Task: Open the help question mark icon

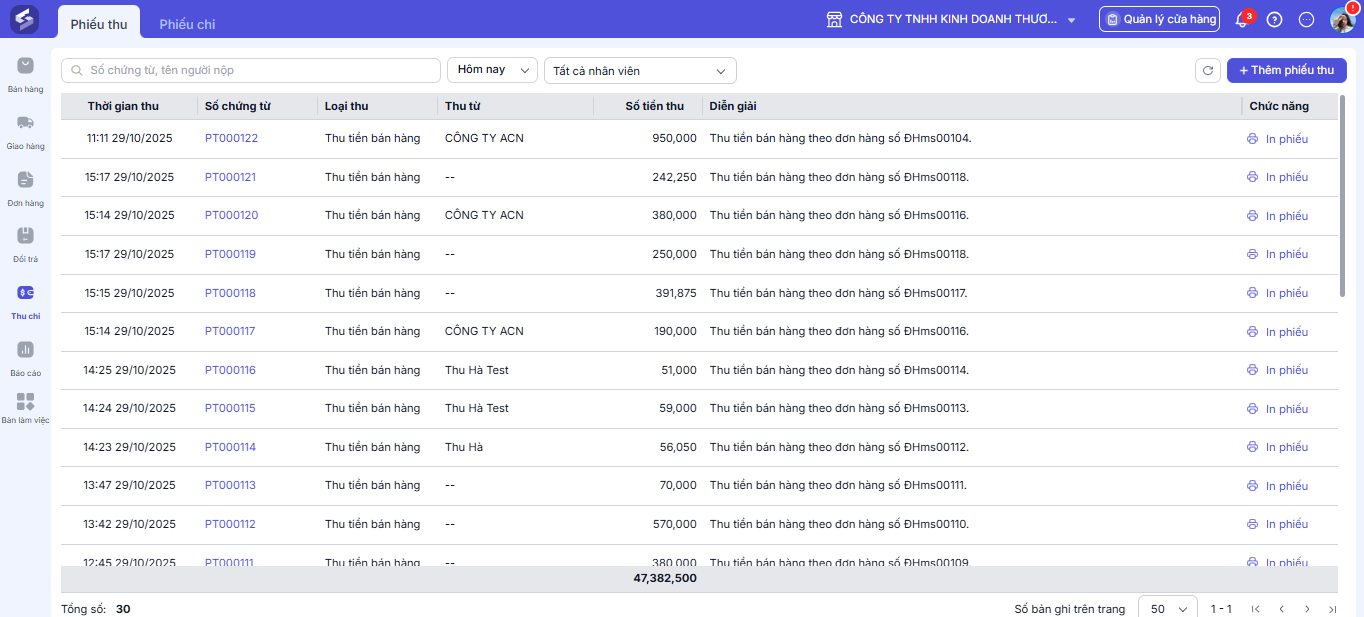Action: 1274,19
